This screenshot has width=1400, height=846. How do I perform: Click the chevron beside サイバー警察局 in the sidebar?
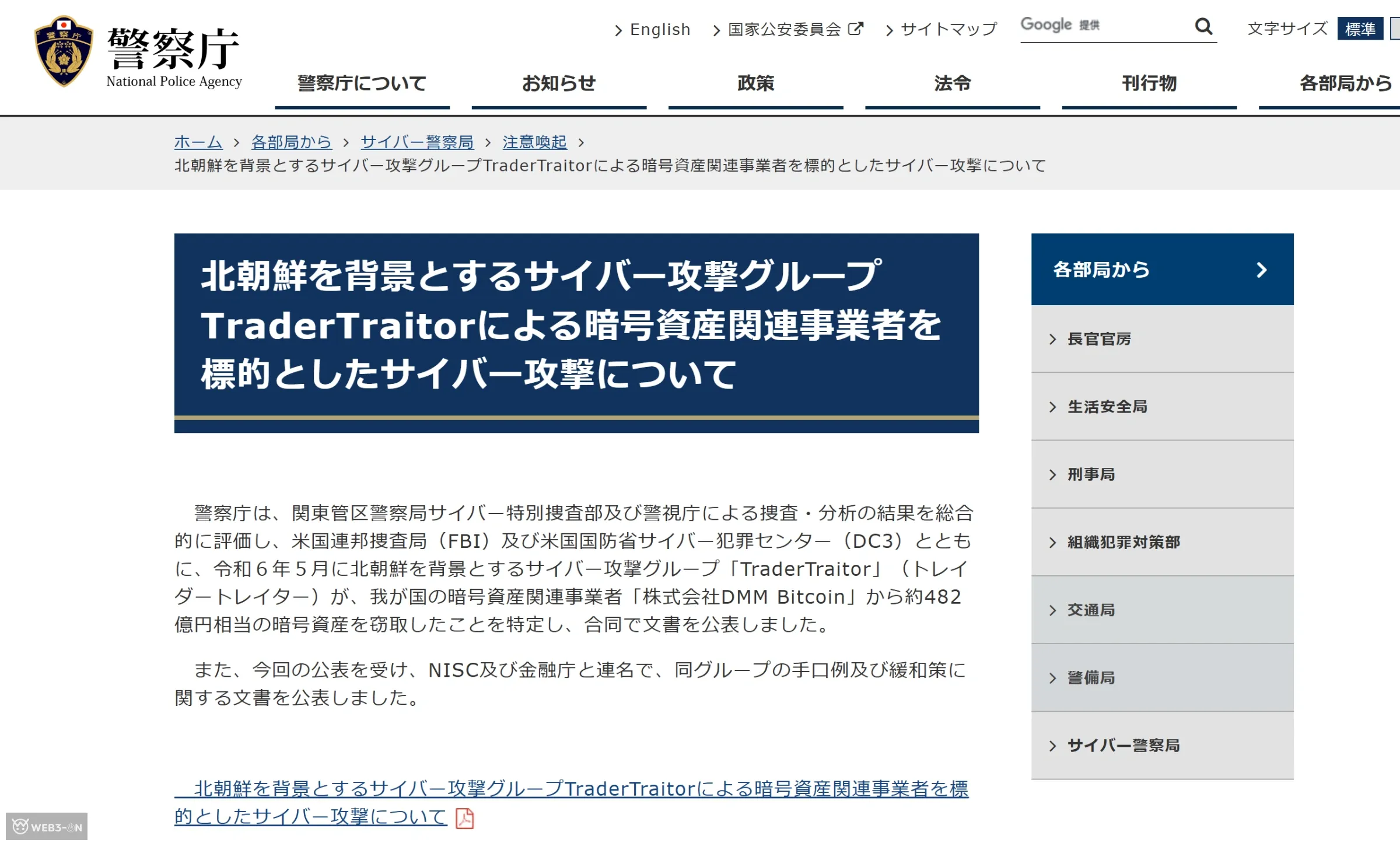[1053, 745]
